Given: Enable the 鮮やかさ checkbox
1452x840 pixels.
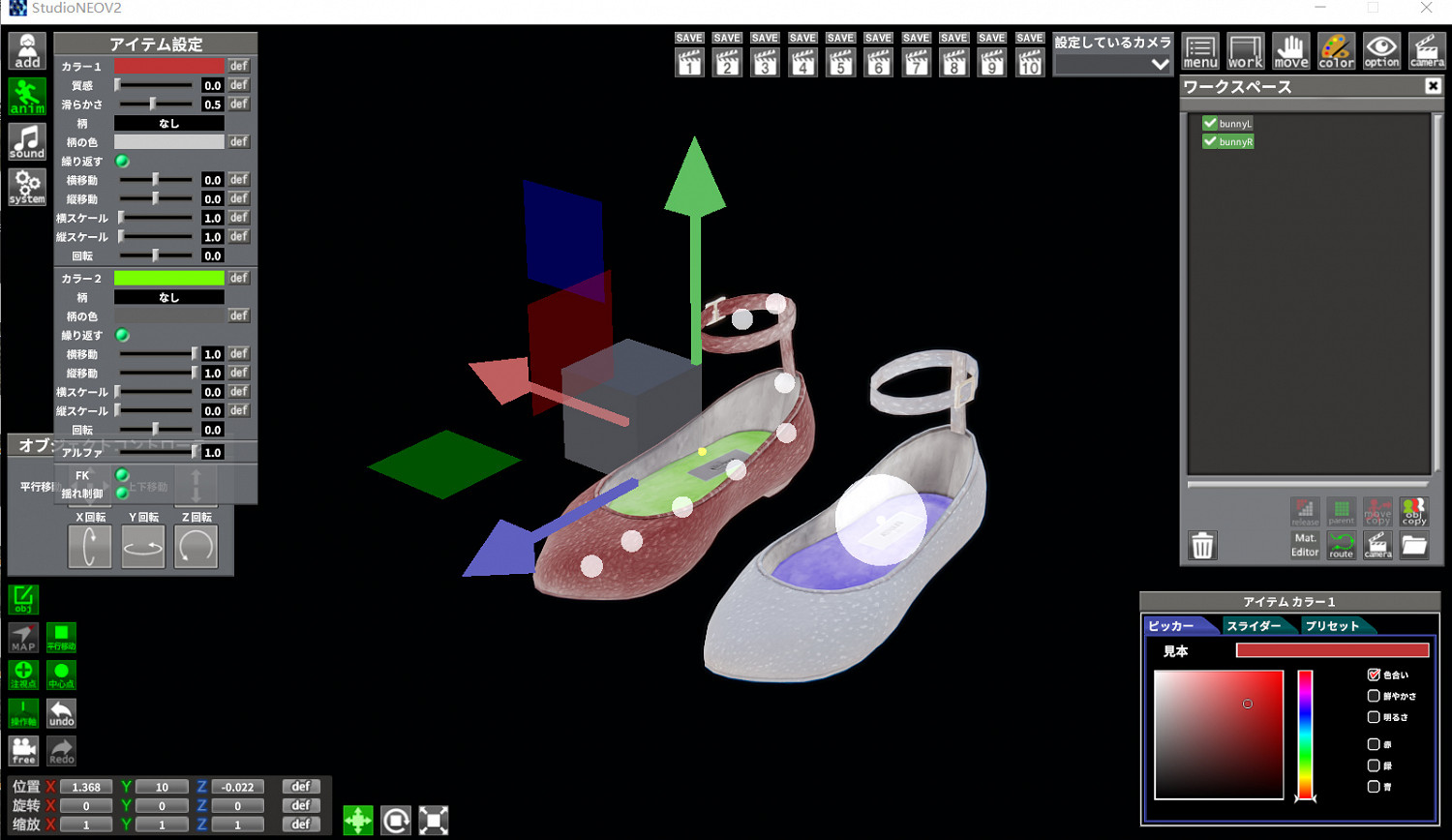Looking at the screenshot, I should pyautogui.click(x=1374, y=696).
